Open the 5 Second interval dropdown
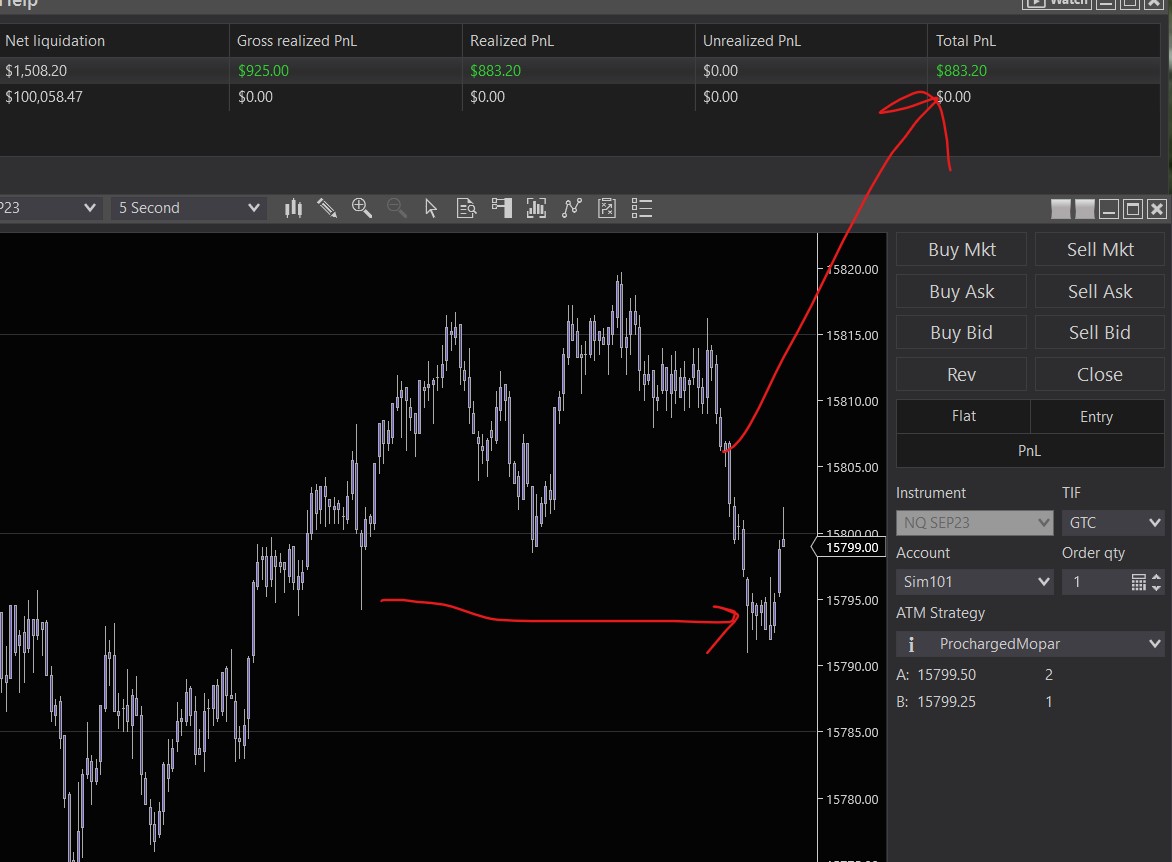The width and height of the screenshot is (1172, 862). [188, 208]
